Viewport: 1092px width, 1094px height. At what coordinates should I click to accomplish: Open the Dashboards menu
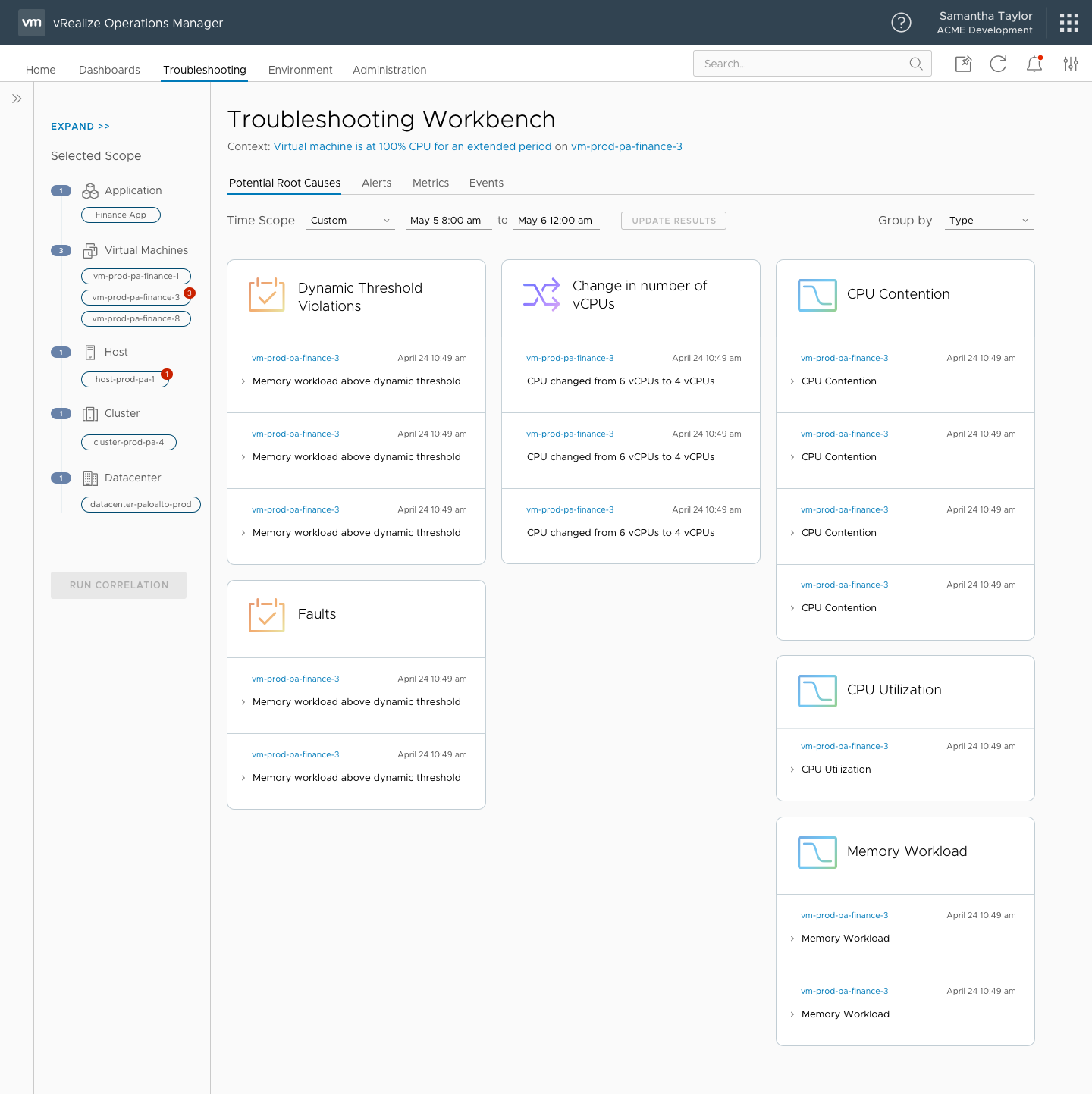tap(109, 70)
